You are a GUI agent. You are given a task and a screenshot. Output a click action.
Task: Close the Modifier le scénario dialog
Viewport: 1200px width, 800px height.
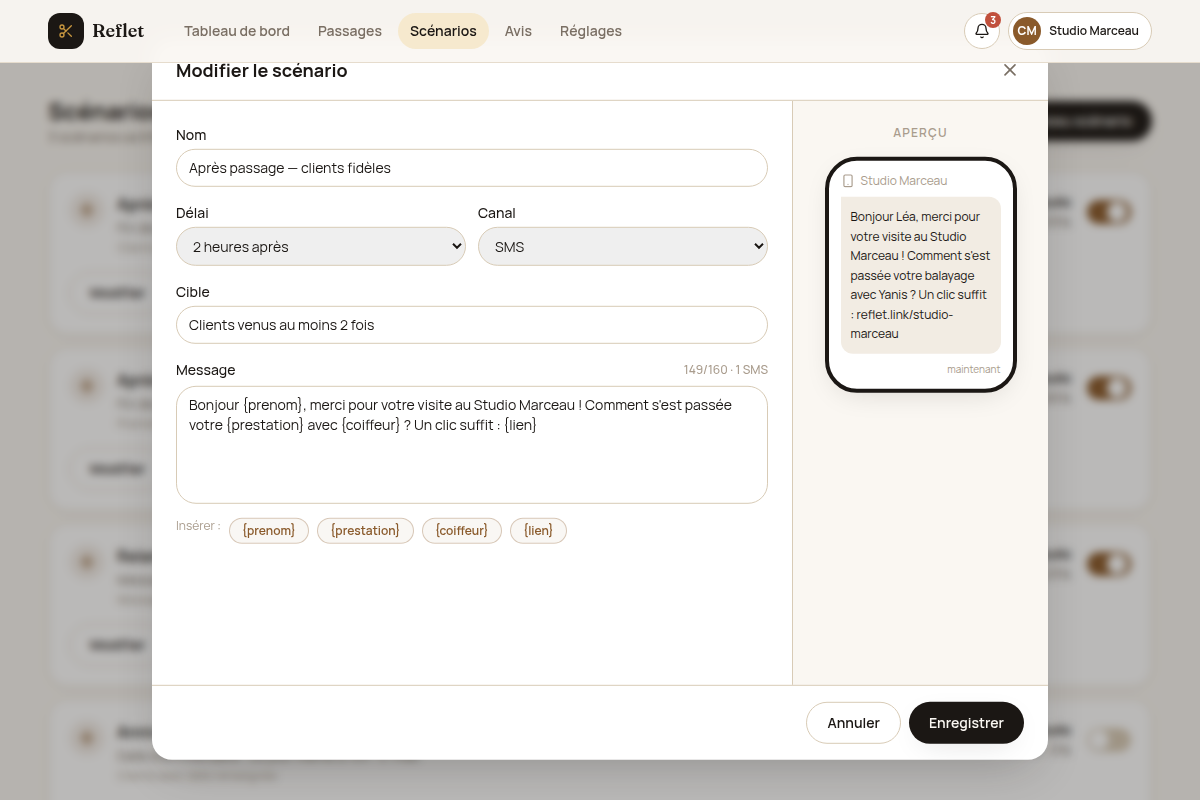[1010, 70]
